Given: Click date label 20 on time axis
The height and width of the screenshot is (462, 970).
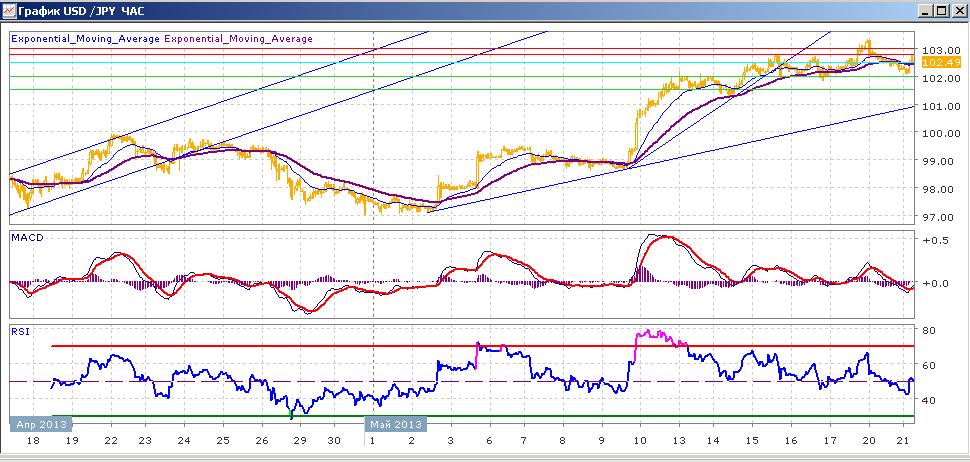Looking at the screenshot, I should (x=869, y=441).
